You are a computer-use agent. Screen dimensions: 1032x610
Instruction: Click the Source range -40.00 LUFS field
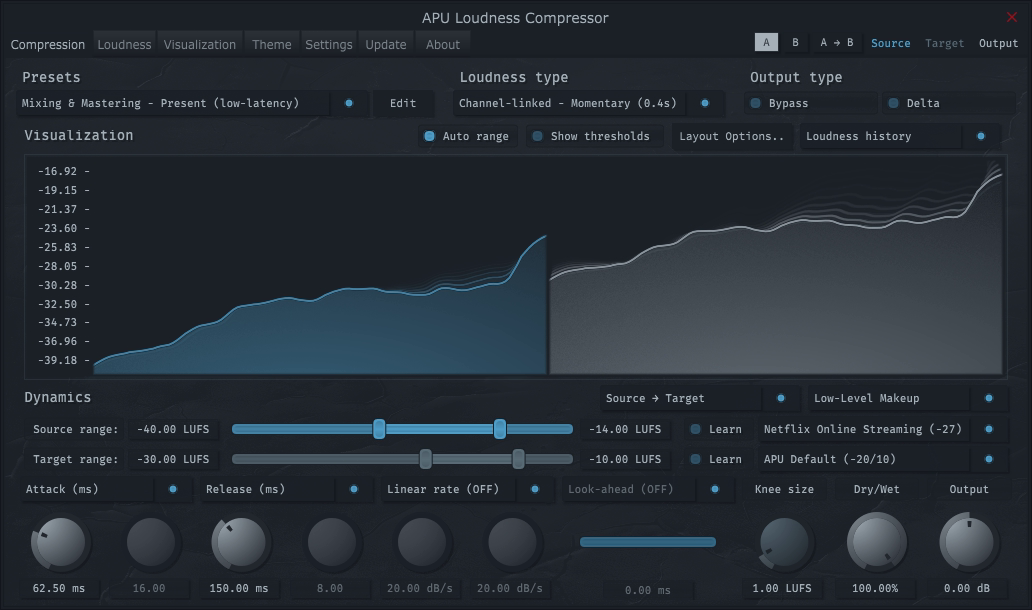coord(168,429)
